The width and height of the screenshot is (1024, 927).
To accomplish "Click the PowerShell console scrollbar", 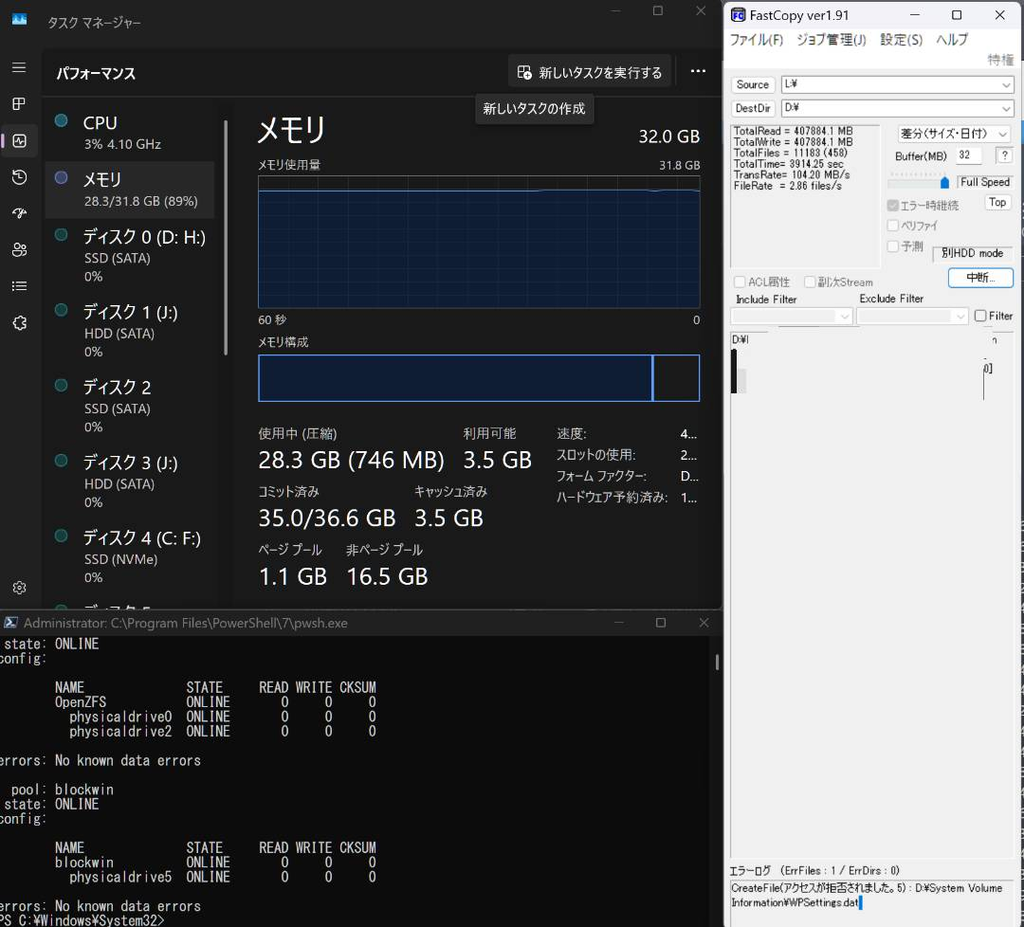I will coord(716,662).
